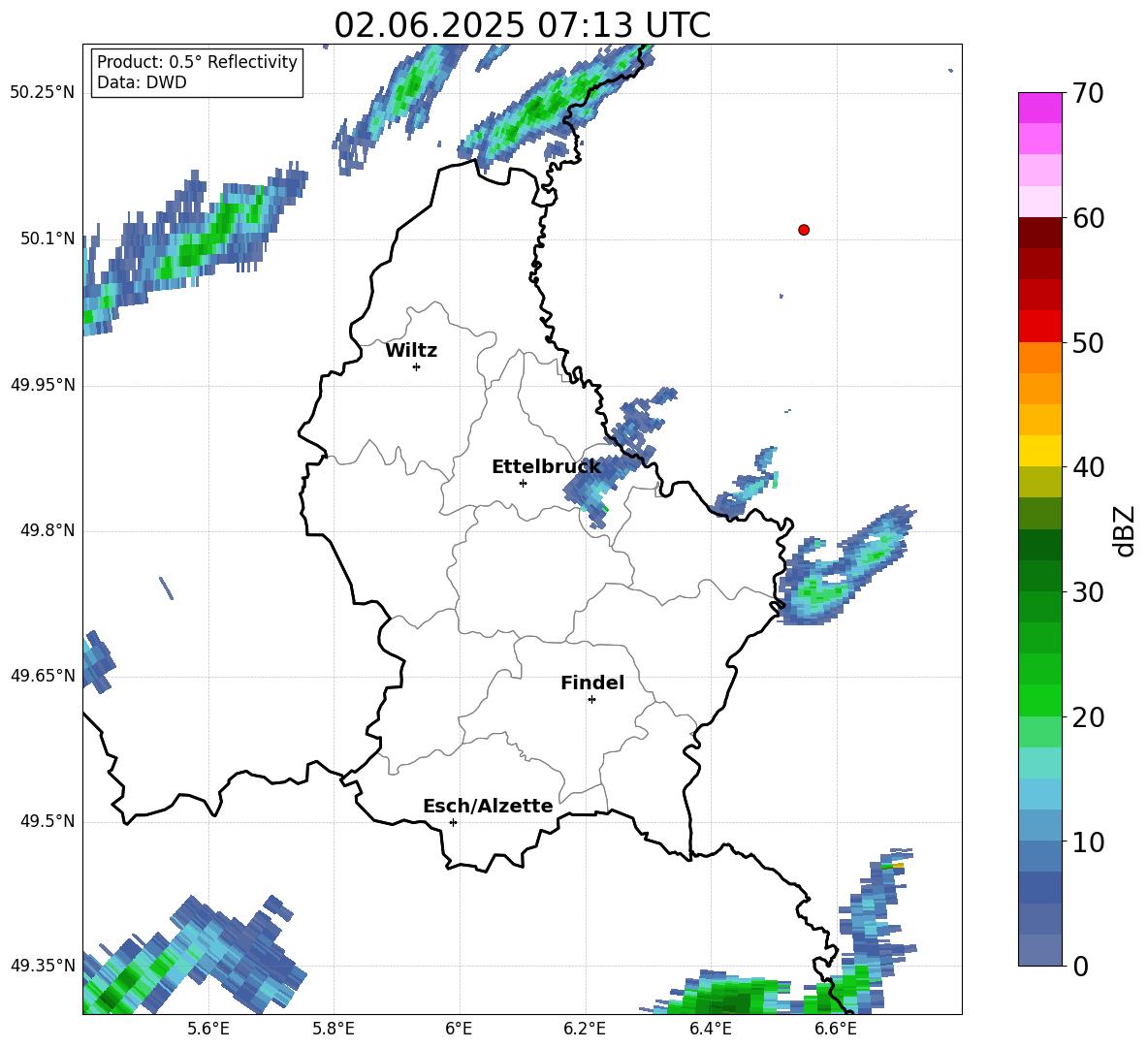Click the Findel city label
This screenshot has width=1148, height=1048.
click(592, 683)
